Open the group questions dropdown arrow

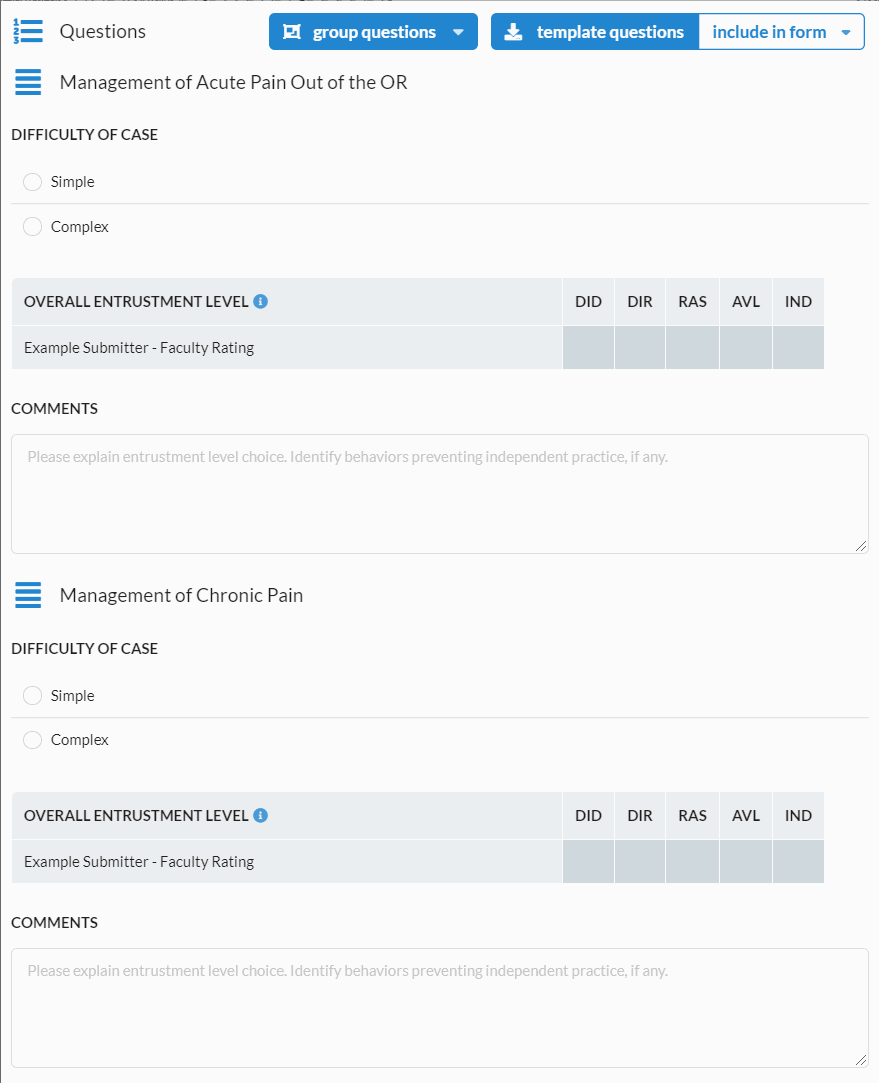tap(458, 32)
